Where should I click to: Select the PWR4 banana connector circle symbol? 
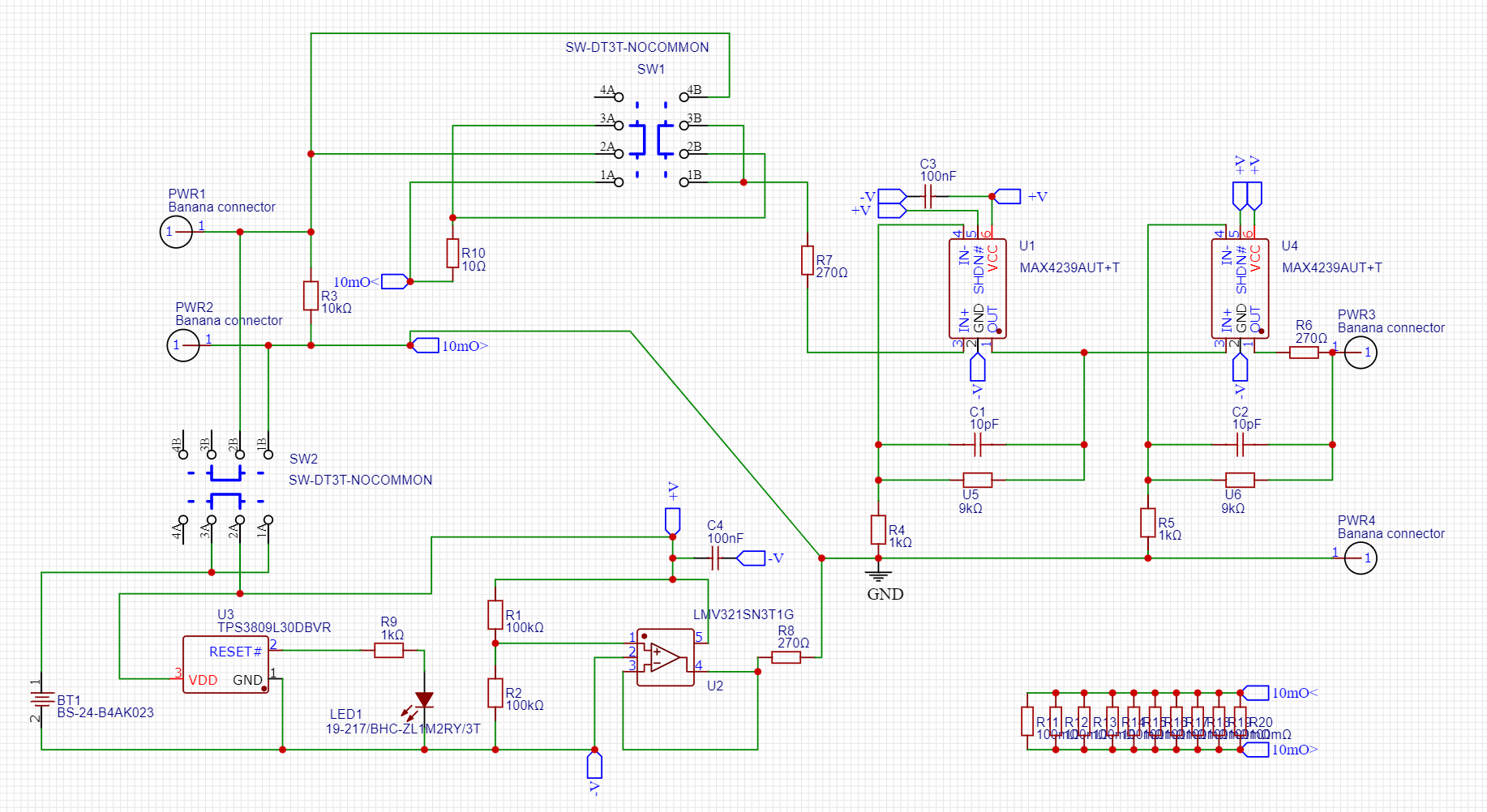coord(1361,558)
